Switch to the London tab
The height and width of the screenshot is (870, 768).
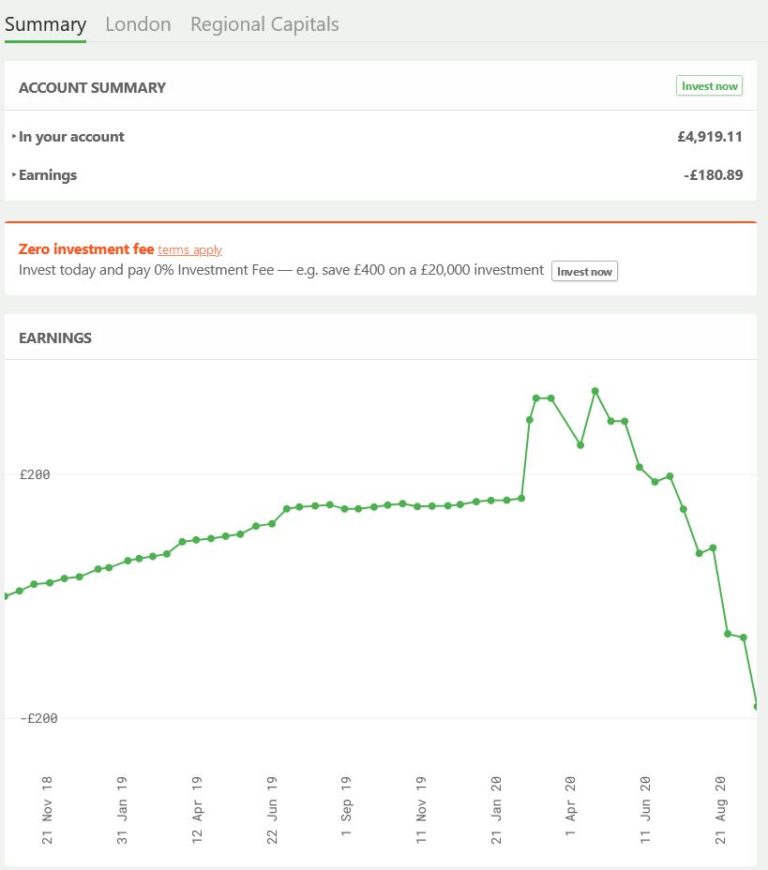pyautogui.click(x=138, y=24)
